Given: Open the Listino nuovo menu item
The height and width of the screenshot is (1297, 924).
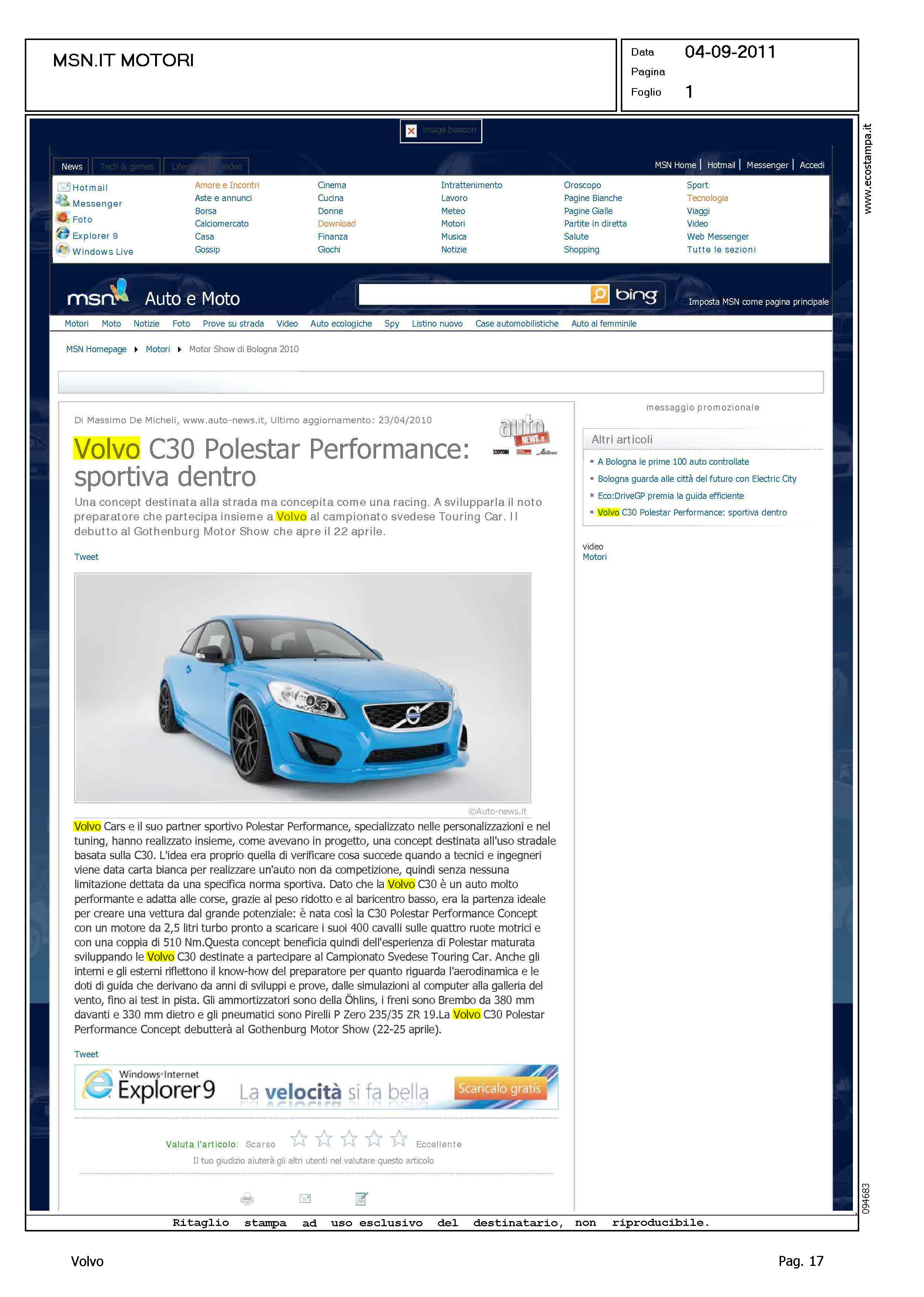Looking at the screenshot, I should 437,323.
